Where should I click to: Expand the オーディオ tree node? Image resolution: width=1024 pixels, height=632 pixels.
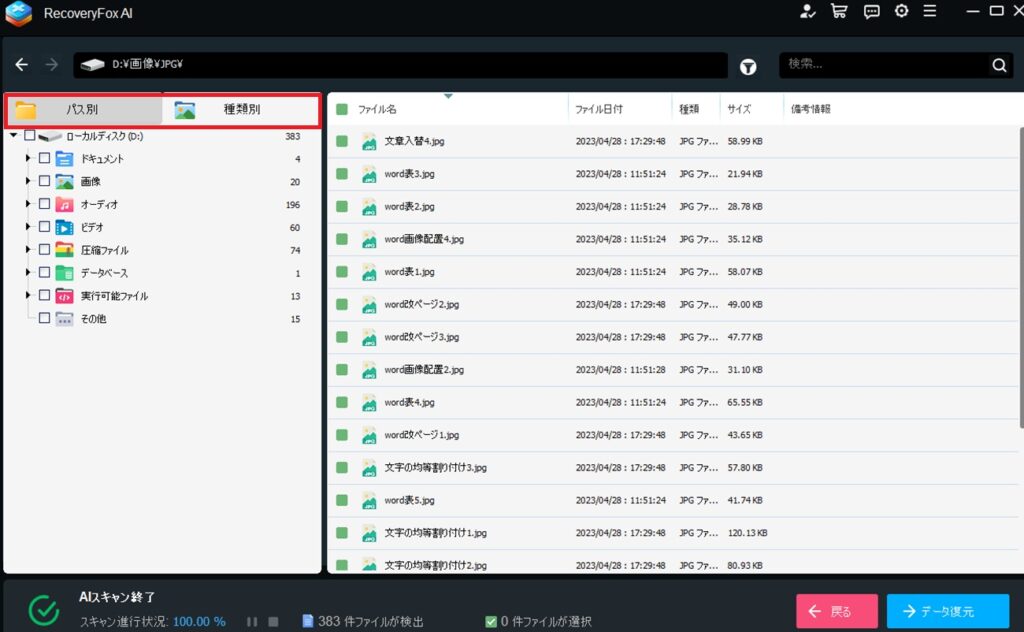28,204
